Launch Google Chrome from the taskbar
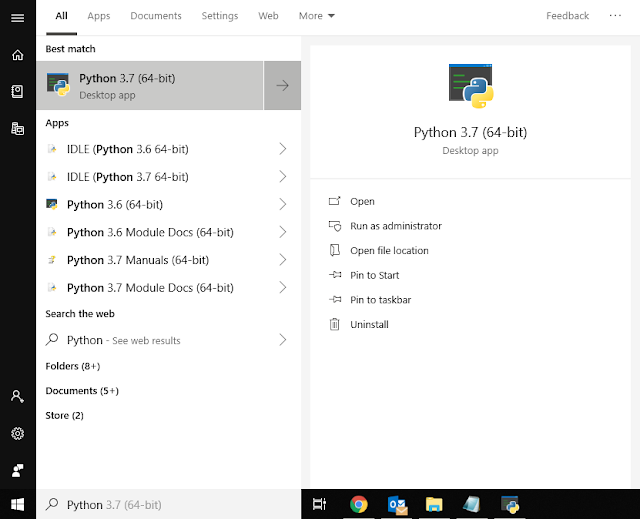The image size is (640, 519). (358, 504)
